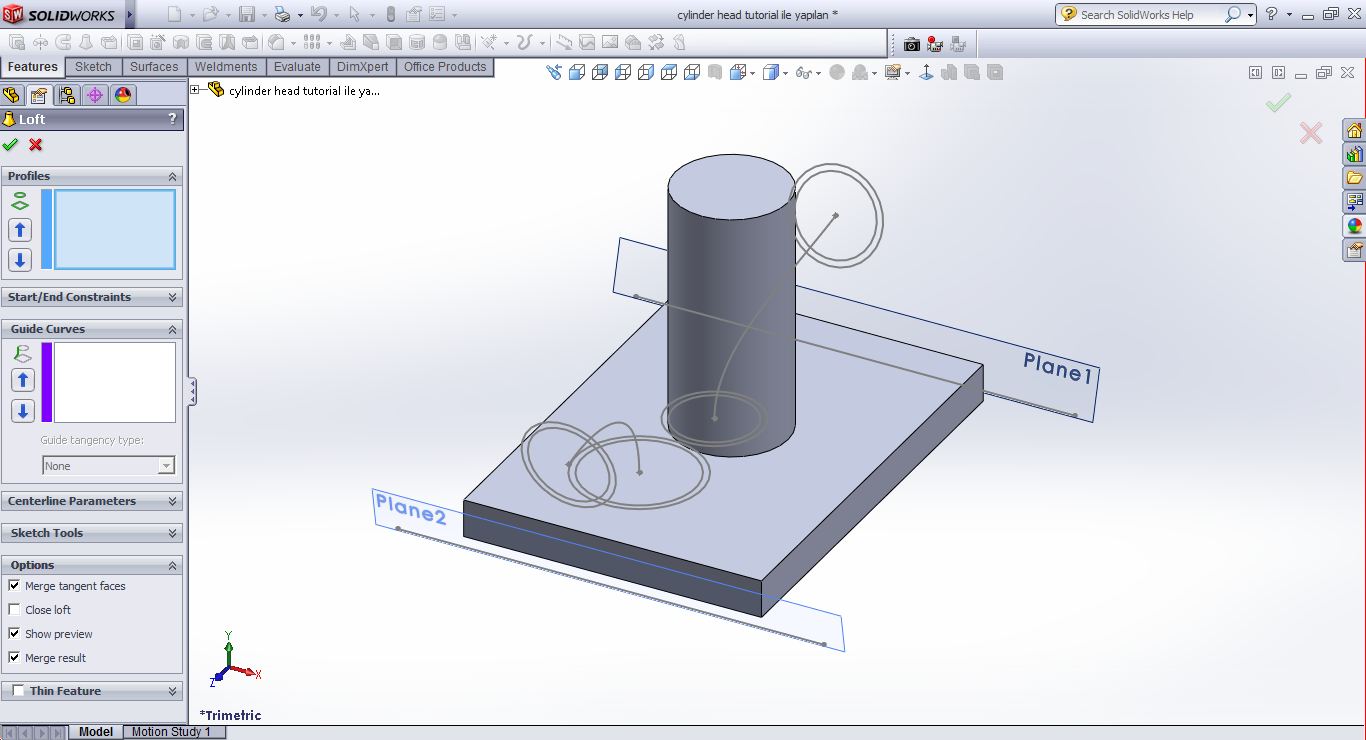Enable the Close loft checkbox
Viewport: 1366px width, 740px height.
[14, 610]
